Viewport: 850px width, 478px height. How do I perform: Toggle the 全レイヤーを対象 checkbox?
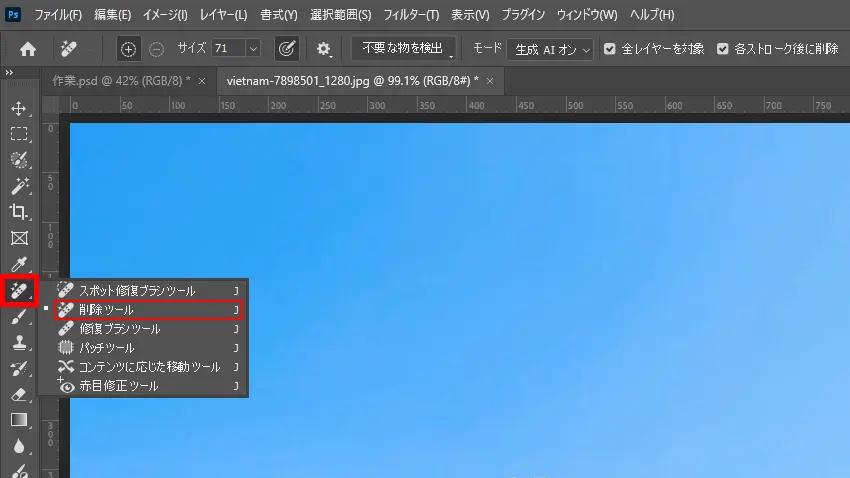click(x=609, y=48)
